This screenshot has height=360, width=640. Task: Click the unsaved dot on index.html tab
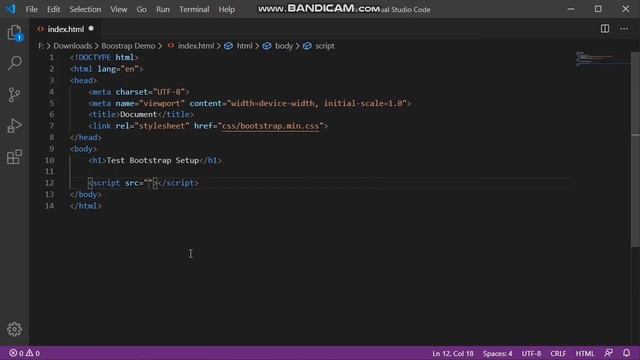(x=91, y=29)
